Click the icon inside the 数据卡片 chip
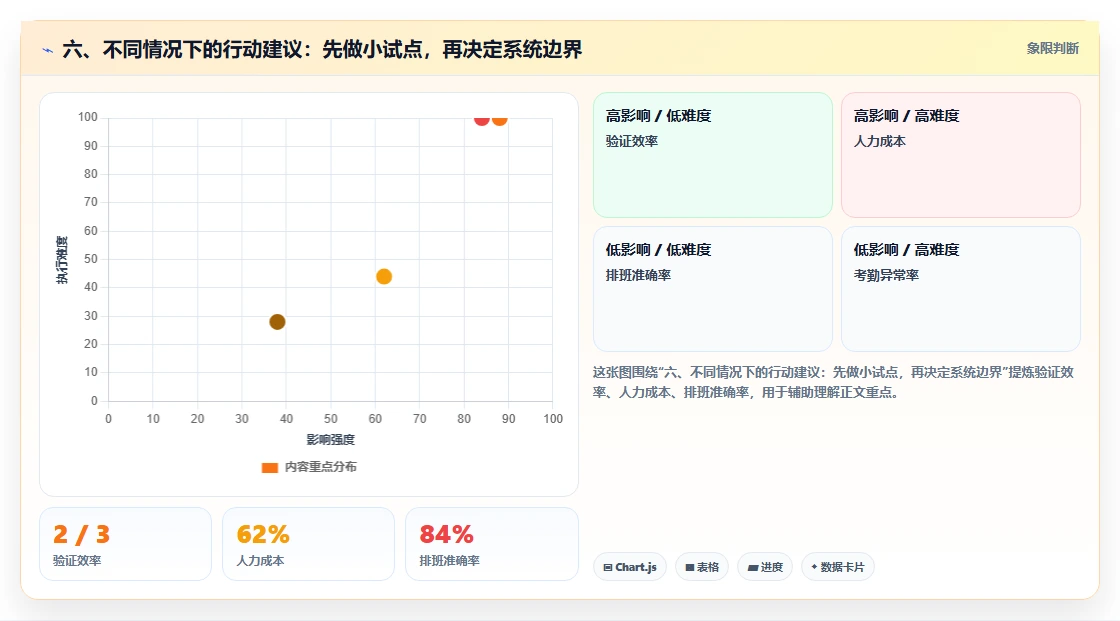Viewport: 1120px width, 621px height. click(x=814, y=567)
